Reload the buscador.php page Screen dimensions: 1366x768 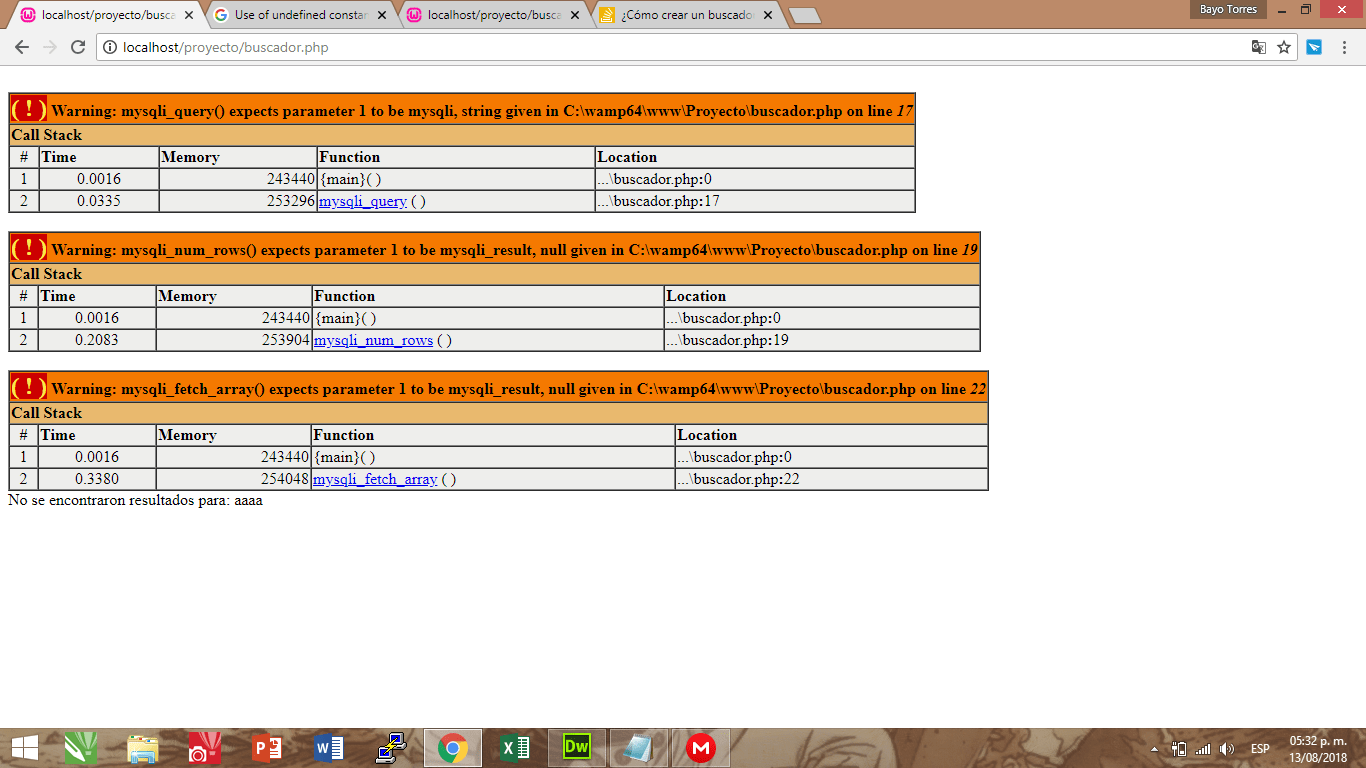tap(78, 47)
